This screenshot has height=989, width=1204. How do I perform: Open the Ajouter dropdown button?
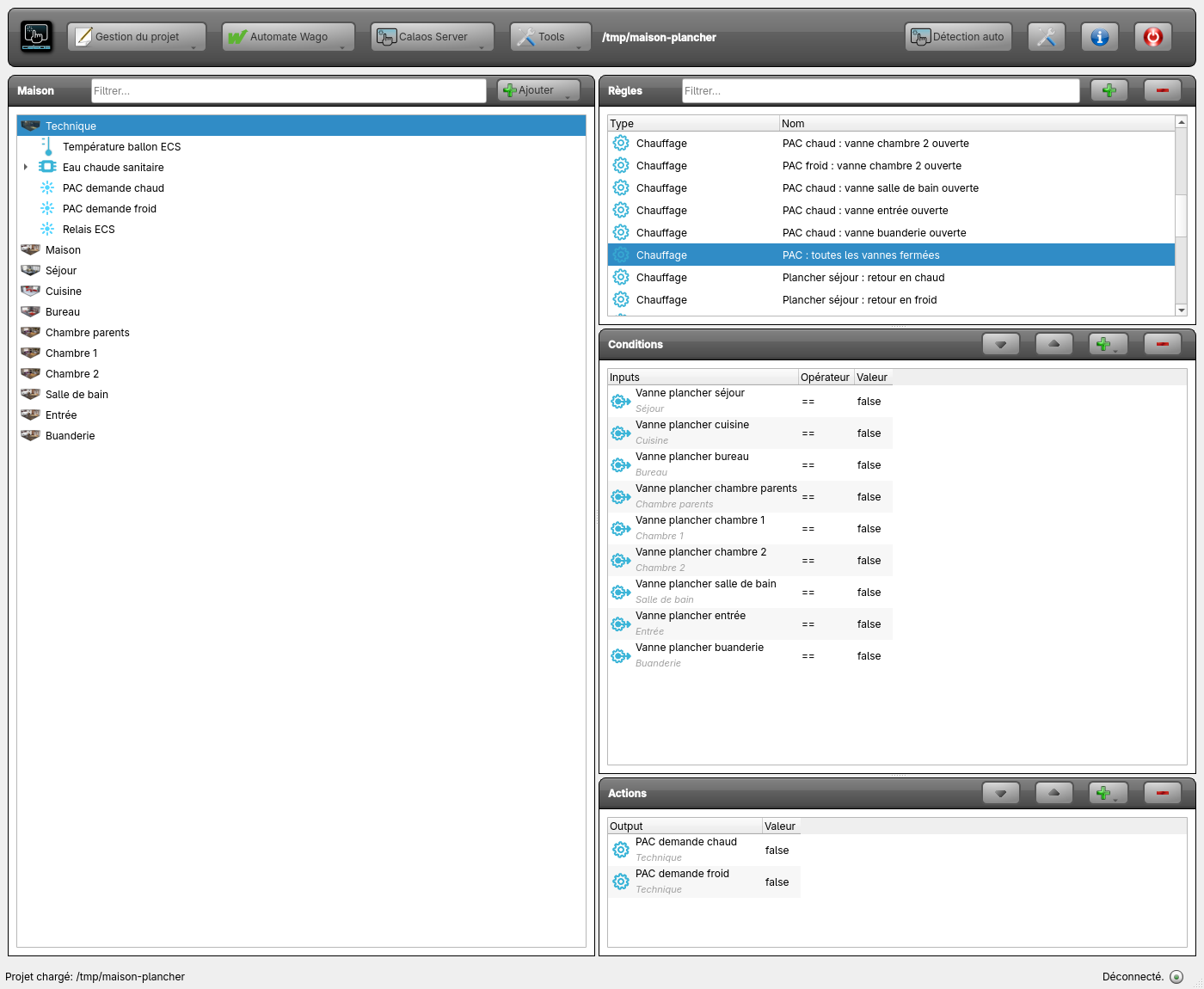point(538,90)
